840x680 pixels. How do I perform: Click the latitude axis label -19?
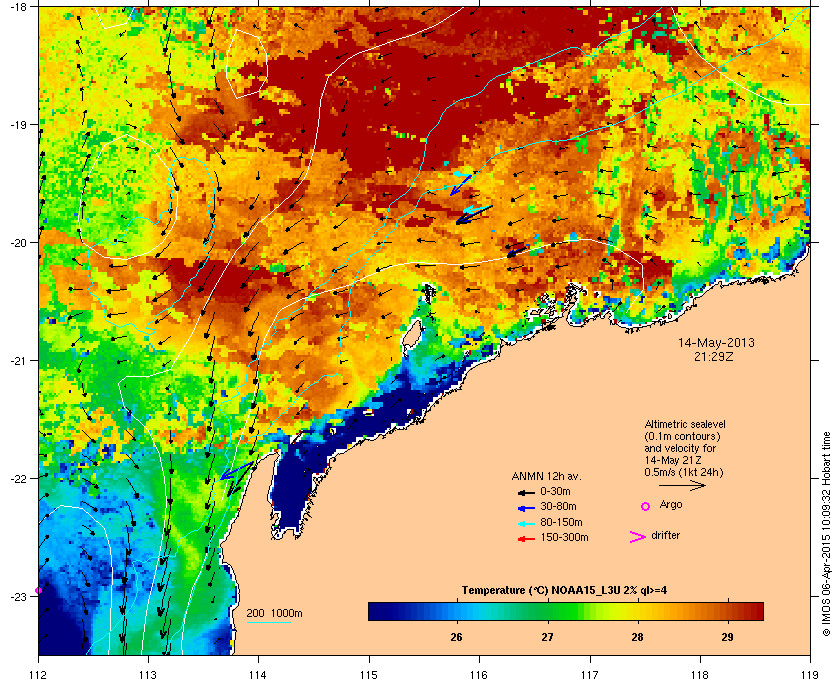click(x=18, y=125)
